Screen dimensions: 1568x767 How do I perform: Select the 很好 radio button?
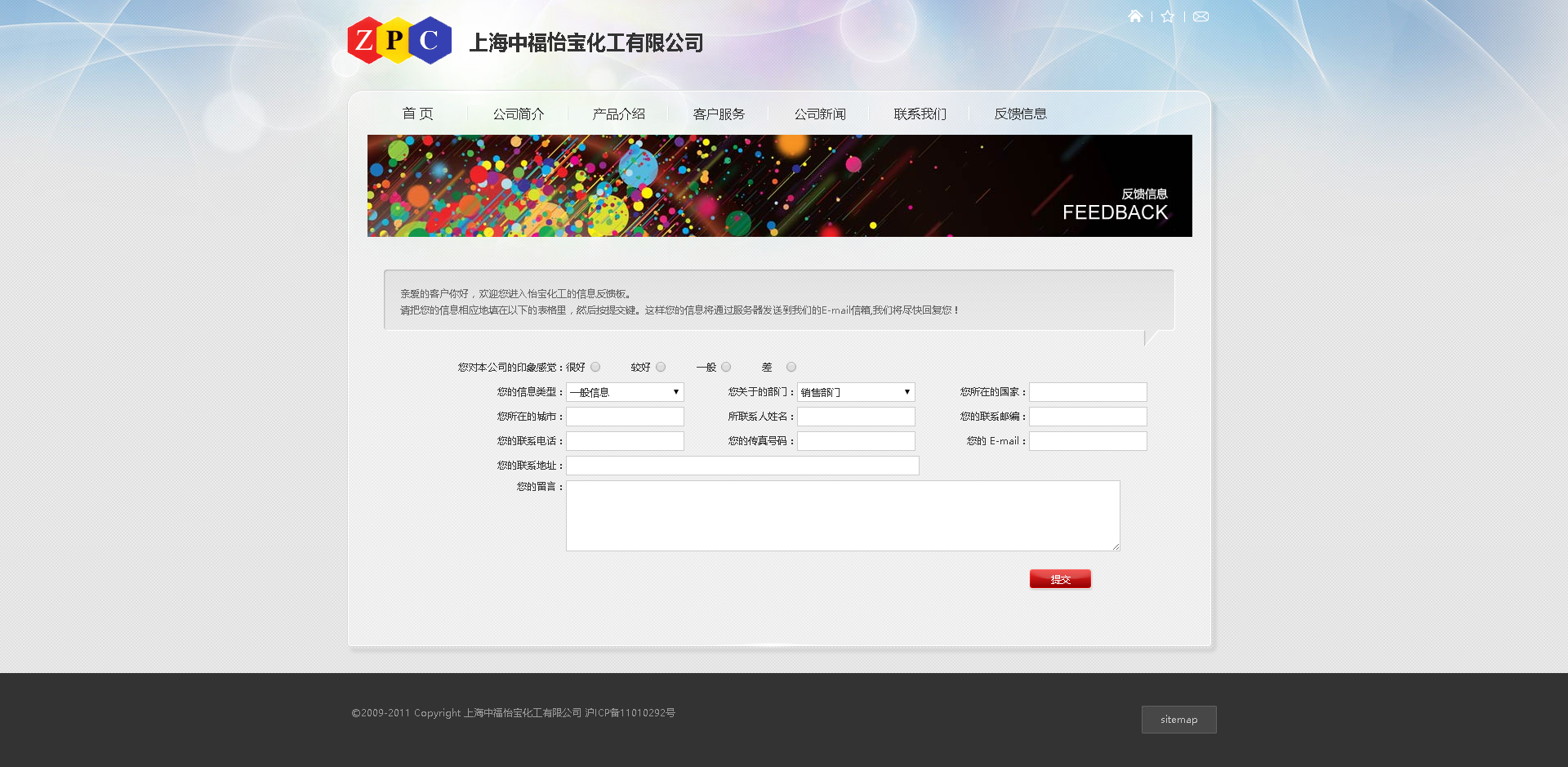(x=595, y=367)
